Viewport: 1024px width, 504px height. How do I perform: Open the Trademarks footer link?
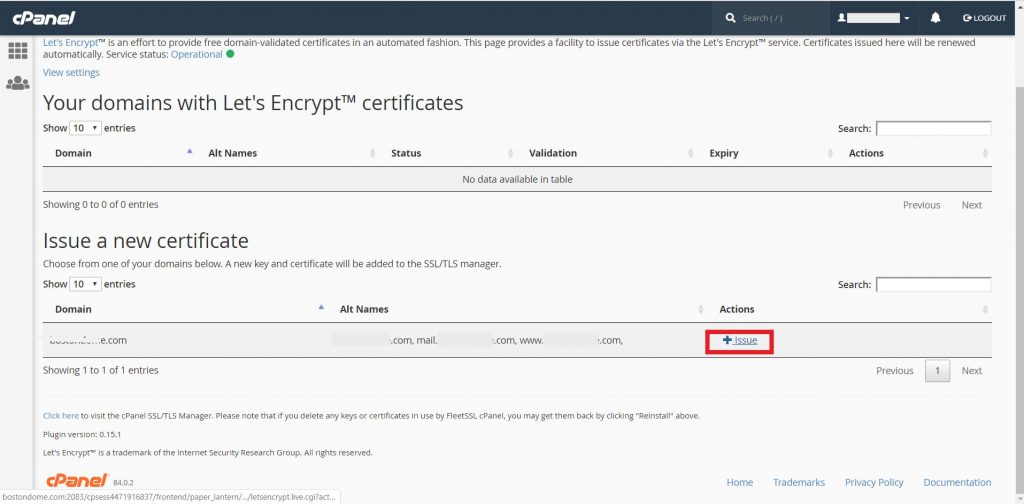coord(799,482)
